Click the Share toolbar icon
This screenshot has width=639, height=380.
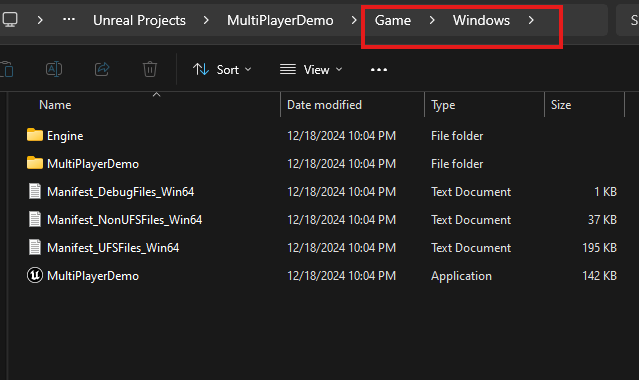[x=102, y=69]
